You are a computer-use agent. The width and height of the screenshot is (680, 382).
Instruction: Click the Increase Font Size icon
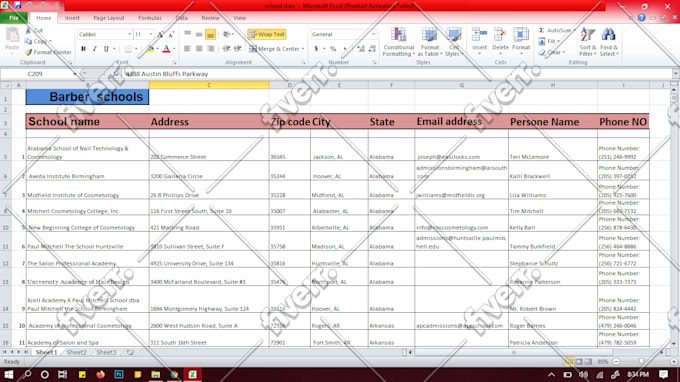161,34
